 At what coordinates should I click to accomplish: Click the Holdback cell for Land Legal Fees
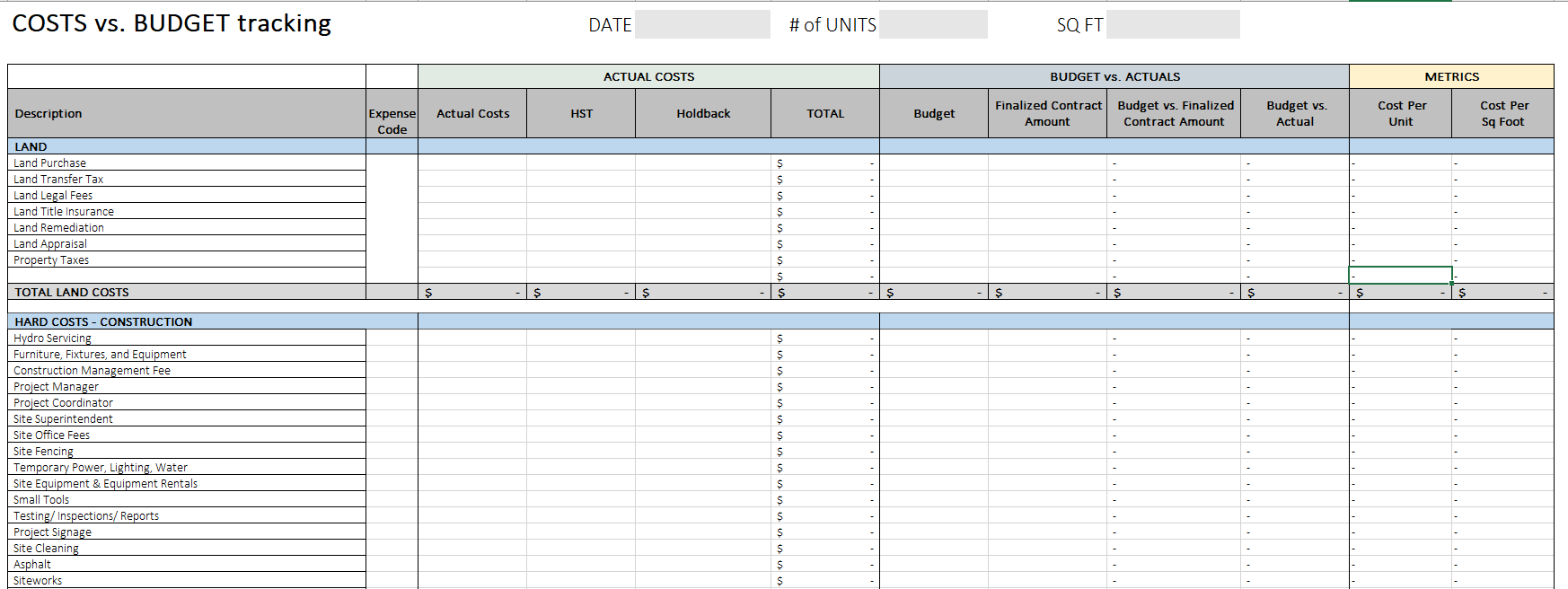[703, 195]
